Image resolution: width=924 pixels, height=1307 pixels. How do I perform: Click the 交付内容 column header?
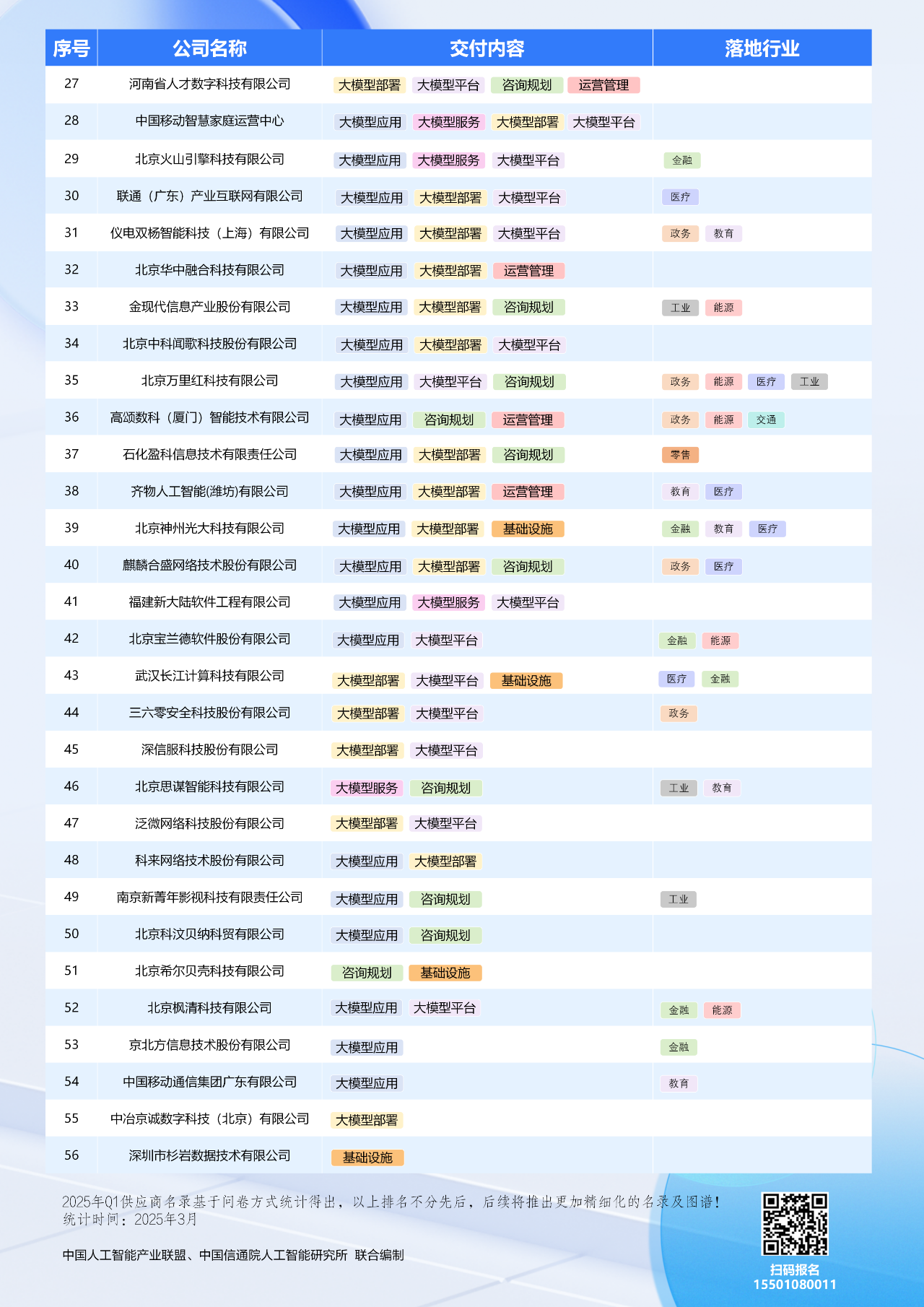pos(487,48)
